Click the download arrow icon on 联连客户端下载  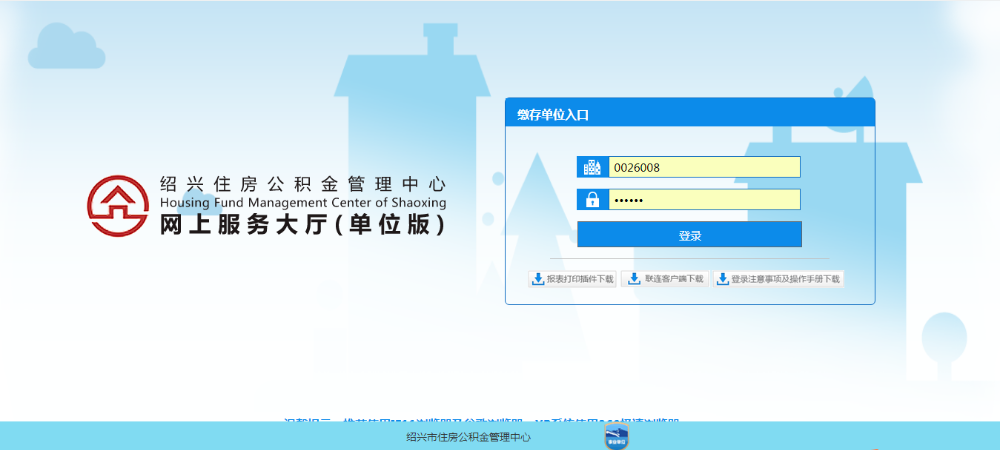pos(634,279)
